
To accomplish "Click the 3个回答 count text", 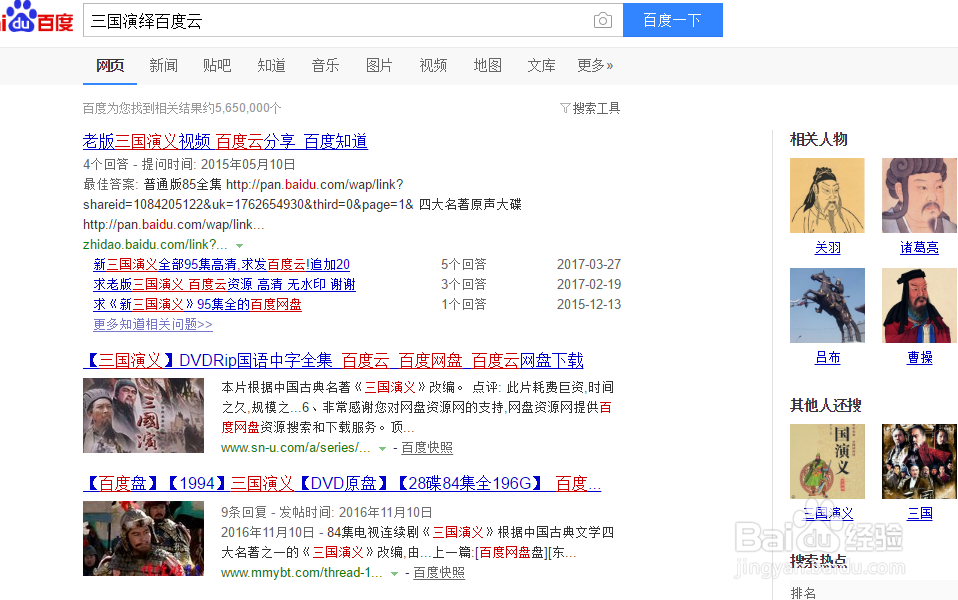I will click(x=464, y=285).
